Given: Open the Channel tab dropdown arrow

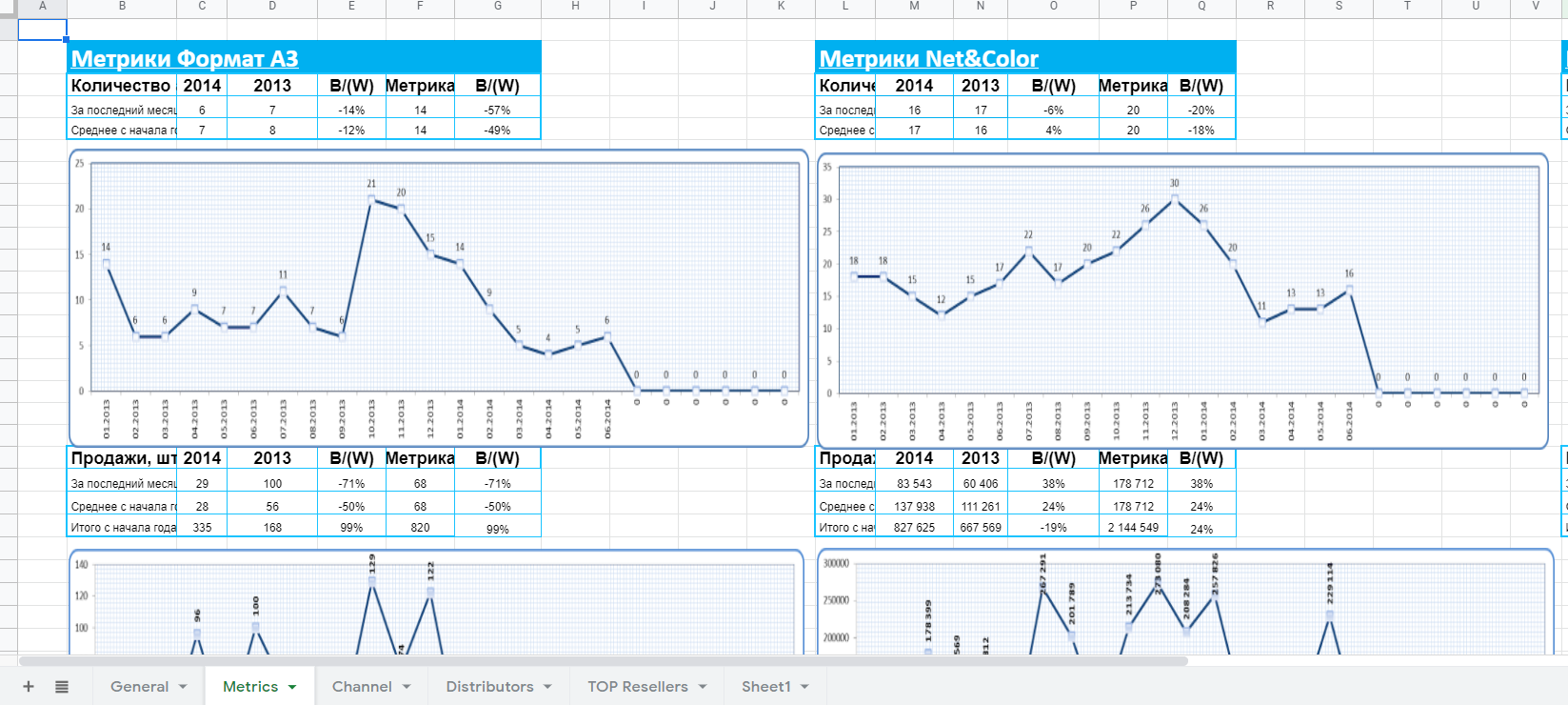Looking at the screenshot, I should (x=407, y=687).
